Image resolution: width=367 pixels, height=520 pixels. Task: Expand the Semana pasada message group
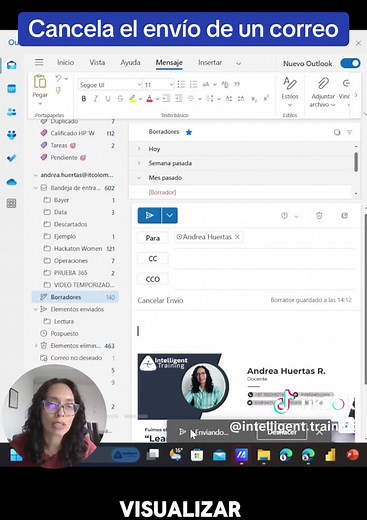(139, 163)
